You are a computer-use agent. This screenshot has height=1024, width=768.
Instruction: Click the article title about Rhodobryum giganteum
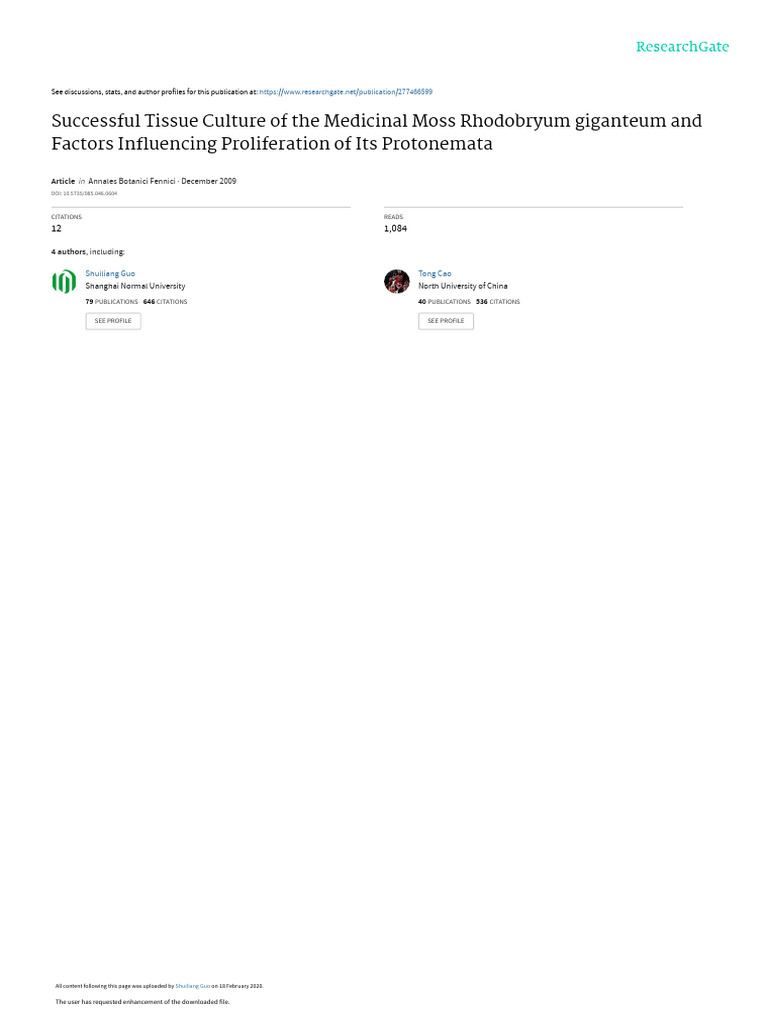click(x=377, y=132)
